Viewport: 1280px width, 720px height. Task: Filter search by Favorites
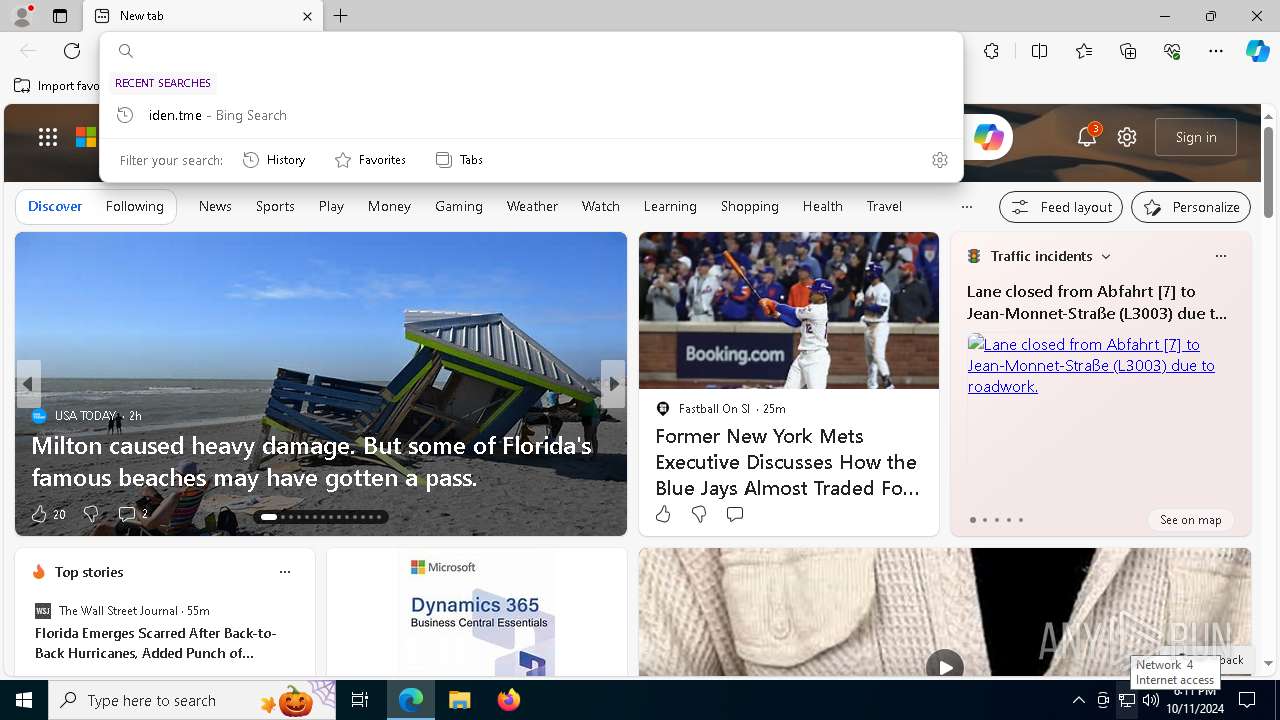coord(370,160)
